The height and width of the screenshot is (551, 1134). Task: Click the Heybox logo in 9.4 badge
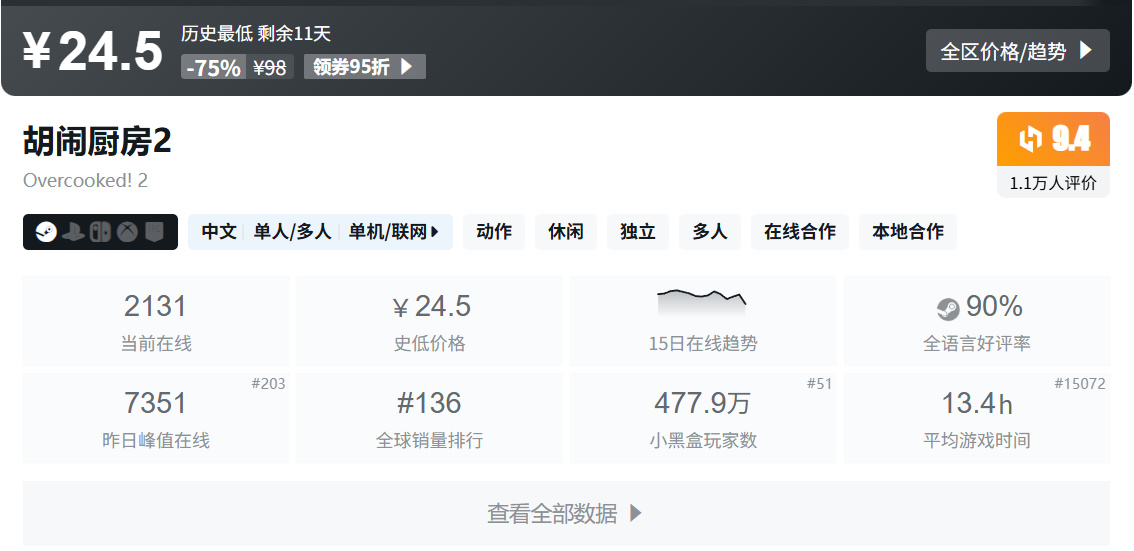point(1030,138)
